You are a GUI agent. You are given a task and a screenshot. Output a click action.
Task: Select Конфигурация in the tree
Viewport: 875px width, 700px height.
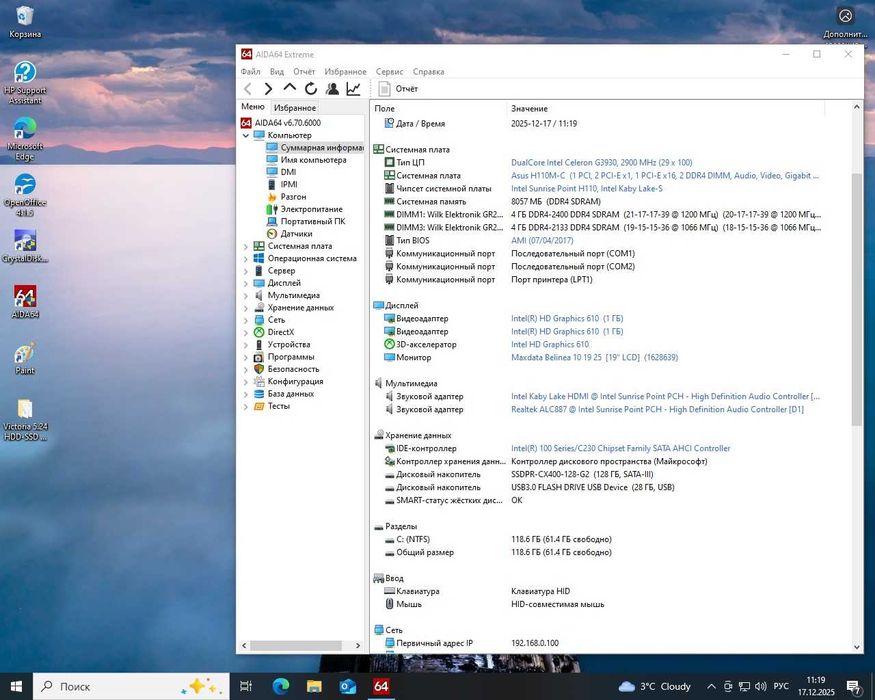295,381
